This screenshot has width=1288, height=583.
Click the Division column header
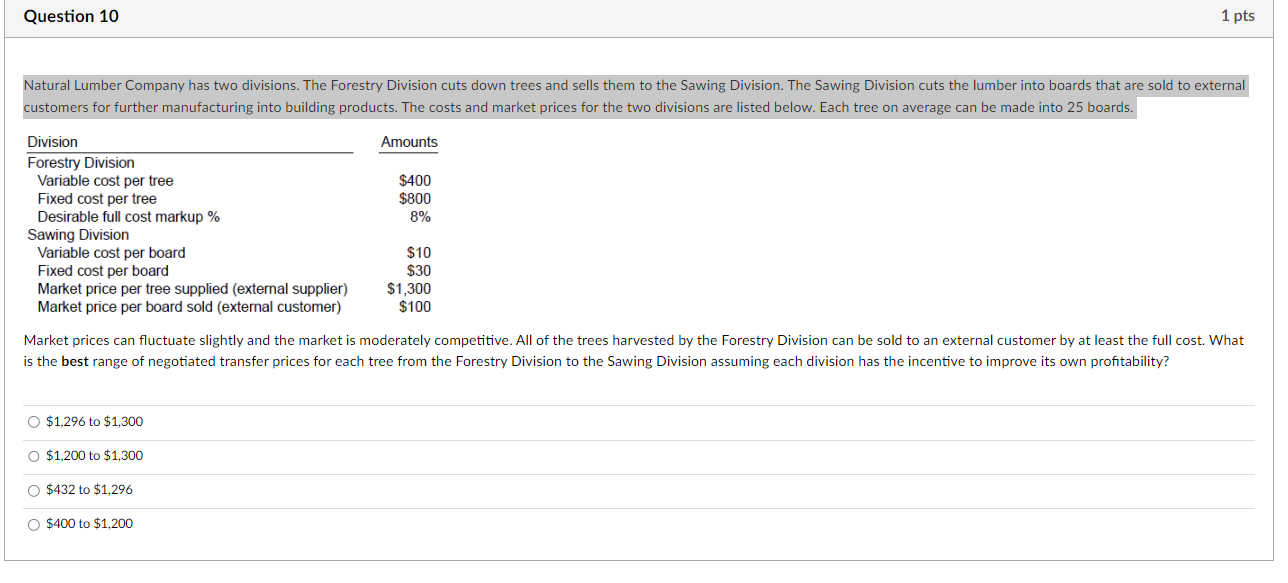(52, 142)
